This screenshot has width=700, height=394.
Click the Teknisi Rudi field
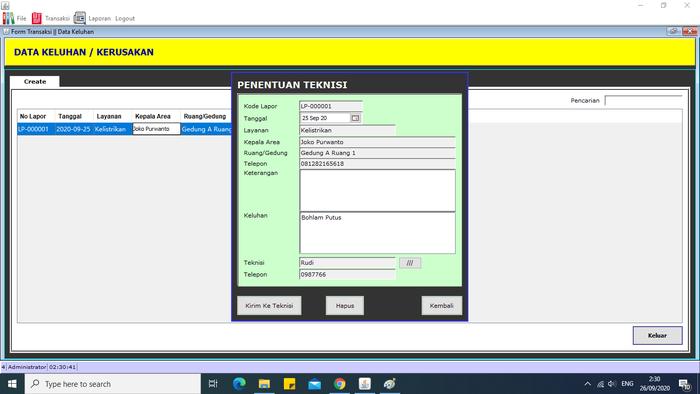click(347, 263)
